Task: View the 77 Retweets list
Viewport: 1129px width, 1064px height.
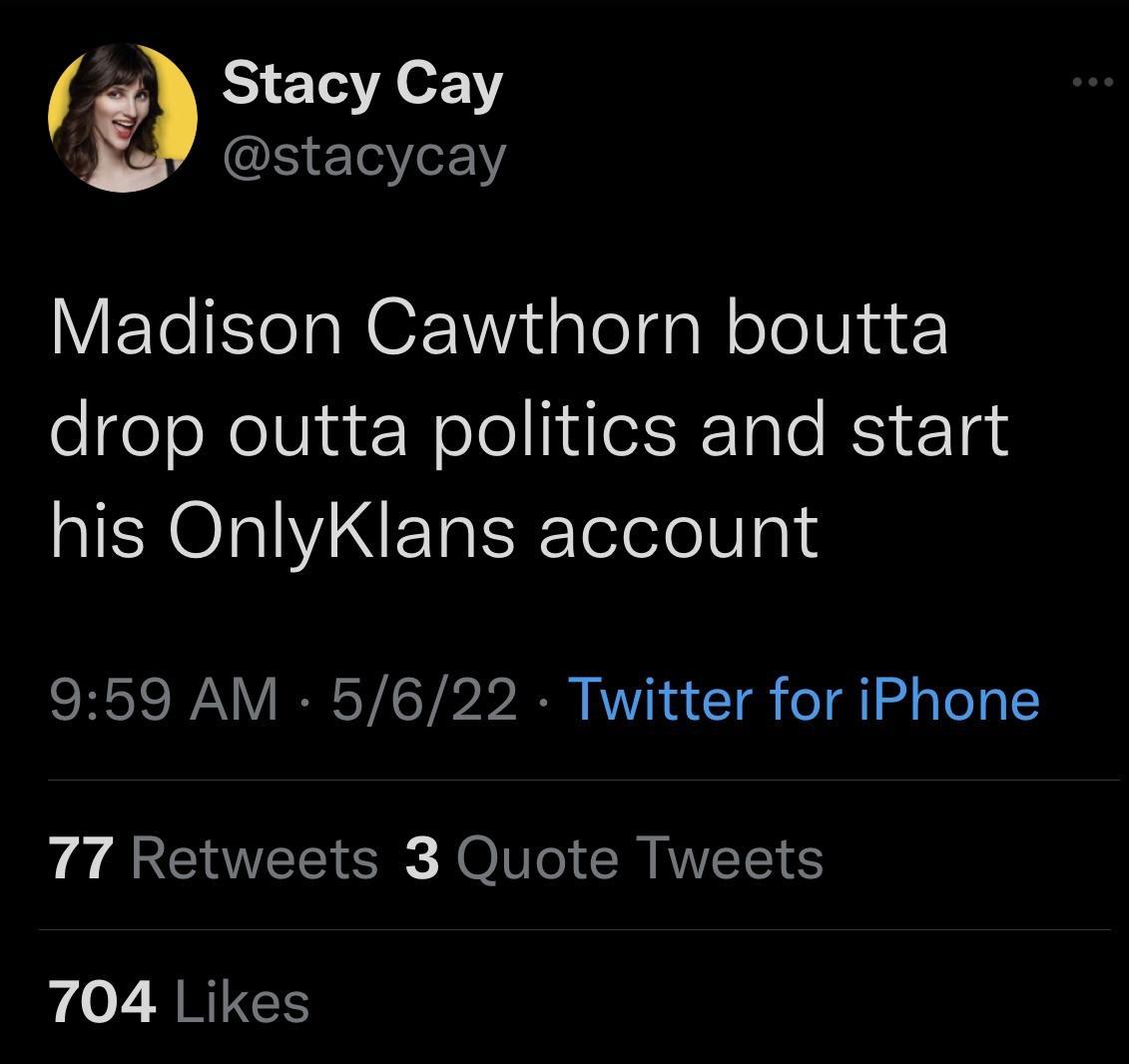Action: coord(214,858)
